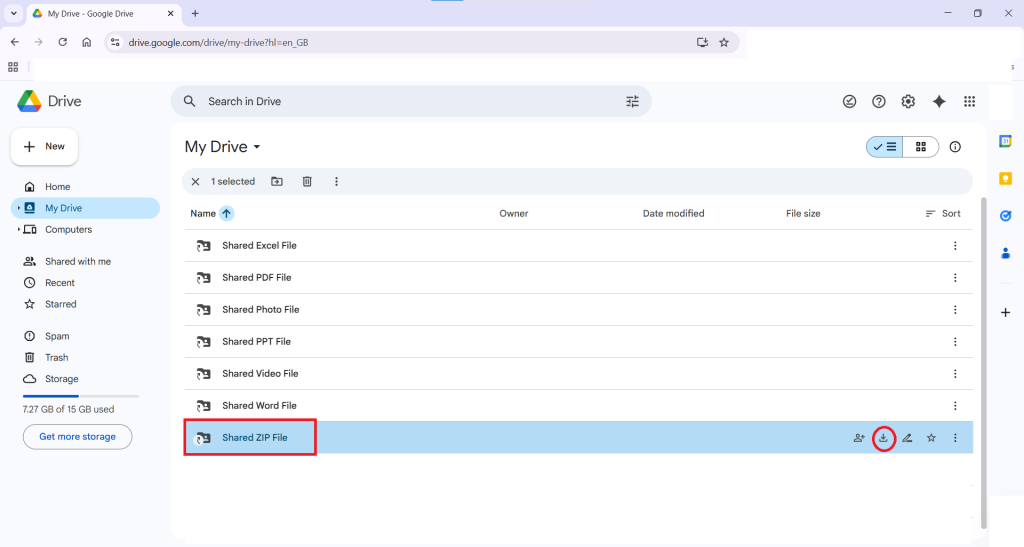Expand the Computers tree in the sidebar
Image resolution: width=1024 pixels, height=547 pixels.
click(x=19, y=230)
